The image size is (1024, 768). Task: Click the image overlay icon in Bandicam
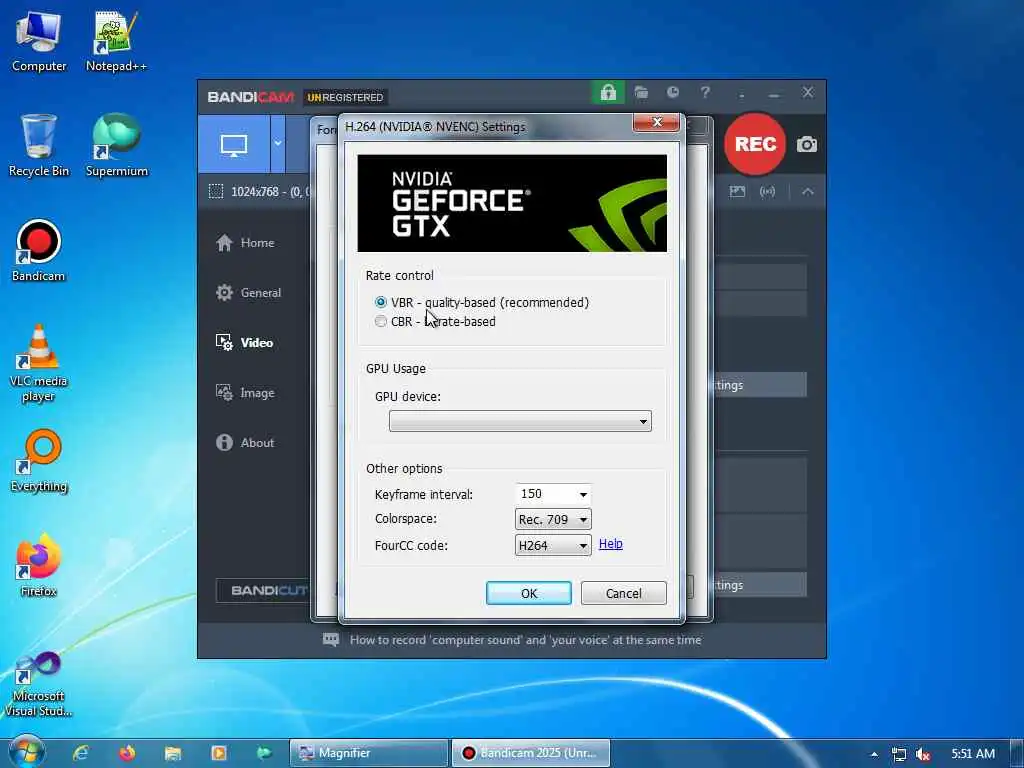pos(737,191)
